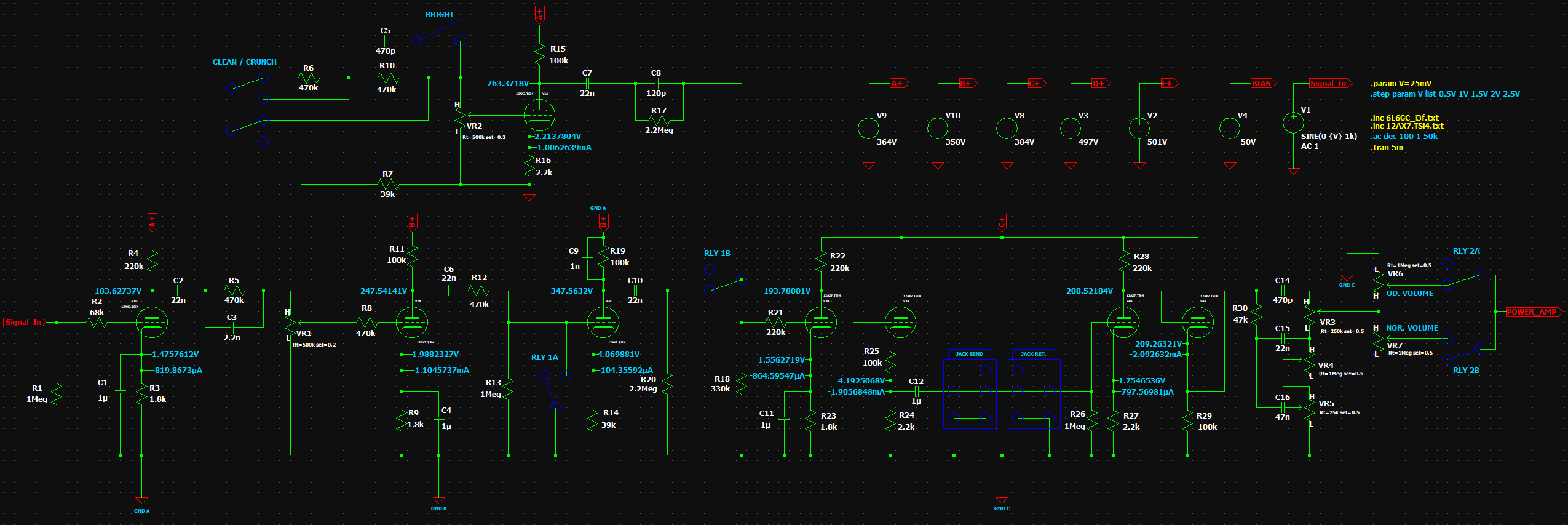1568x525 pixels.
Task: Click the .step param V list directive
Action: 1444,94
